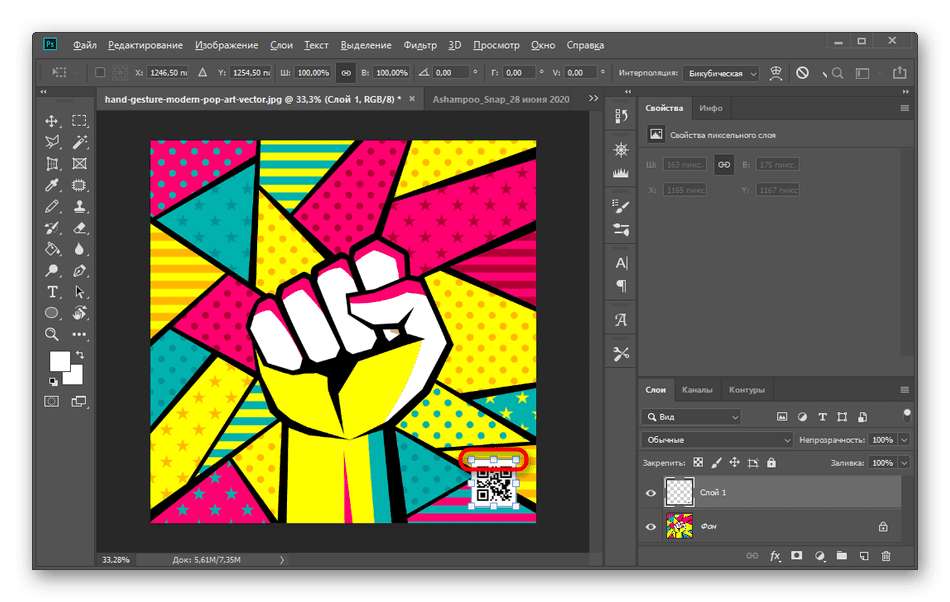Select the Dodge tool

click(x=51, y=271)
